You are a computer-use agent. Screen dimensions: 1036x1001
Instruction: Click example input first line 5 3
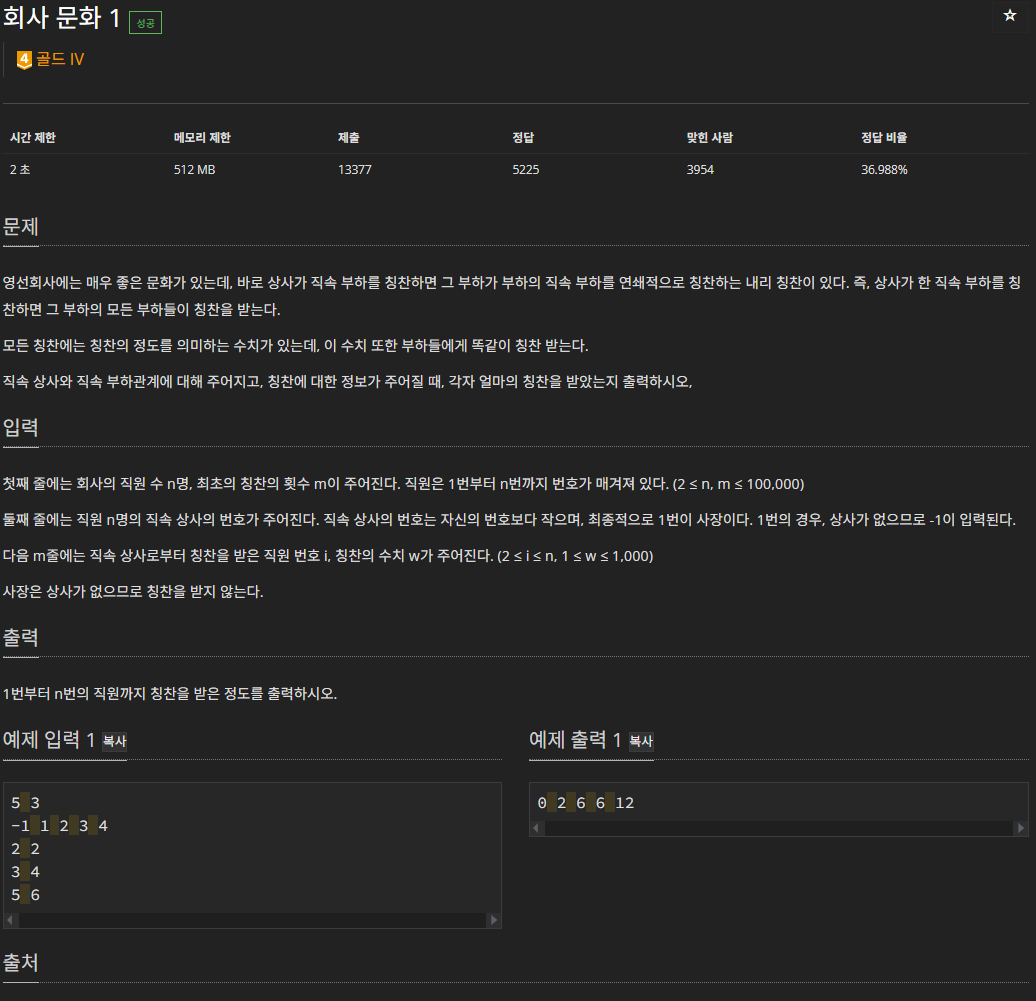point(25,803)
